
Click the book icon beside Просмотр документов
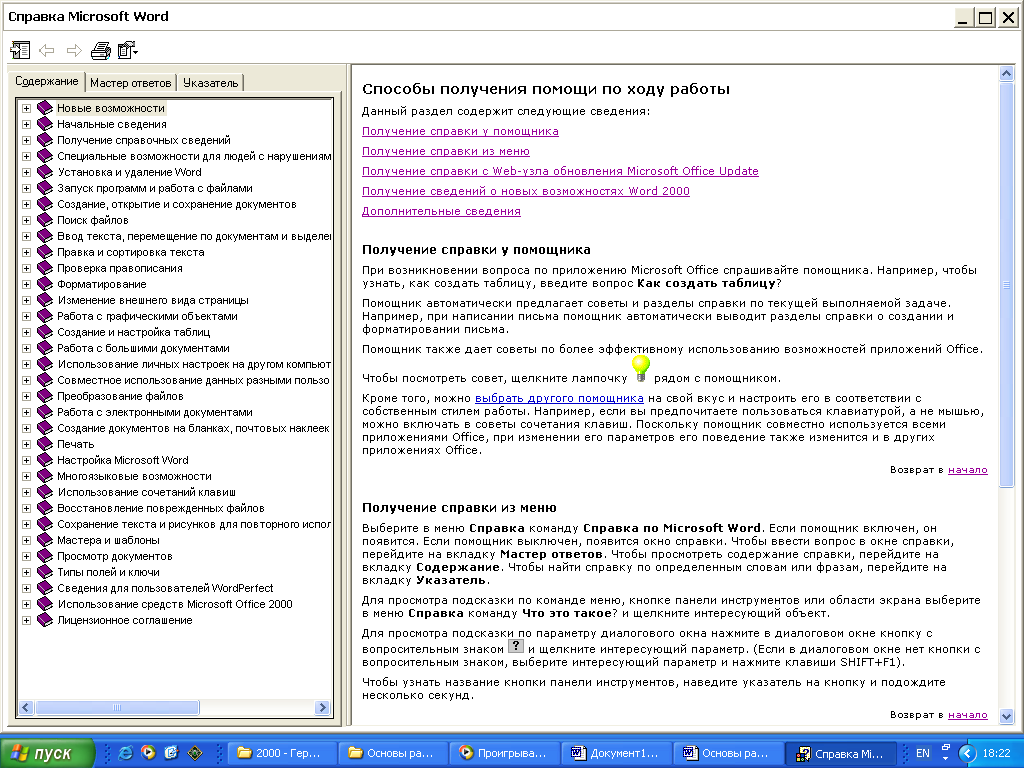[45, 556]
